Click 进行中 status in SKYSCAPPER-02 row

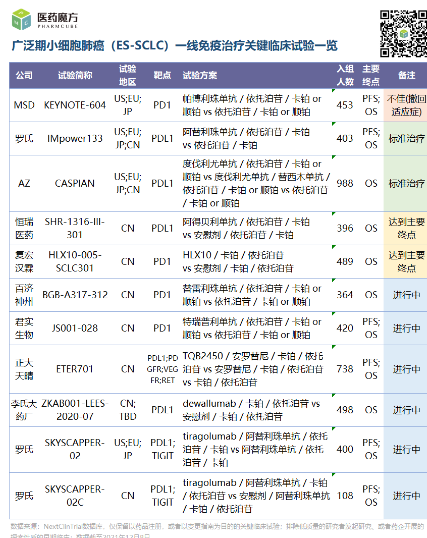(x=406, y=449)
